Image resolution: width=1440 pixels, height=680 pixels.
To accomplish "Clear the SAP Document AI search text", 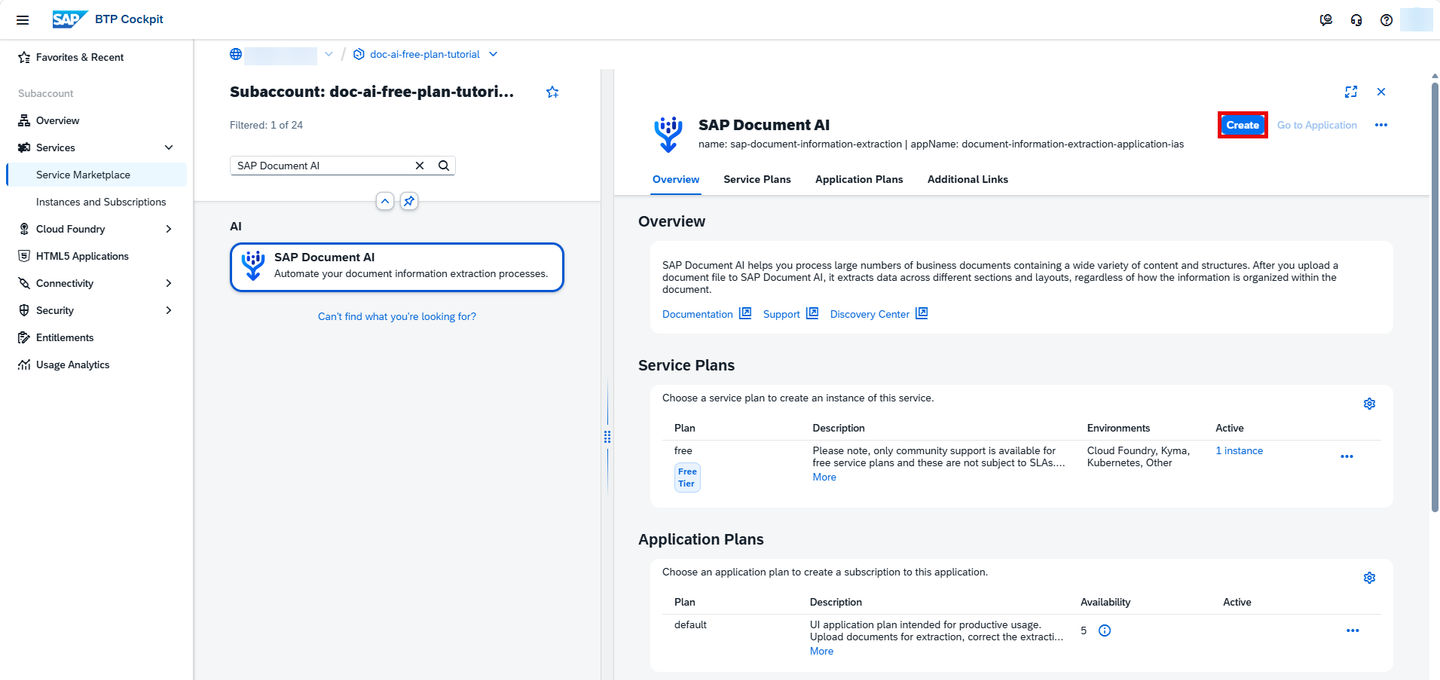I will coord(420,166).
